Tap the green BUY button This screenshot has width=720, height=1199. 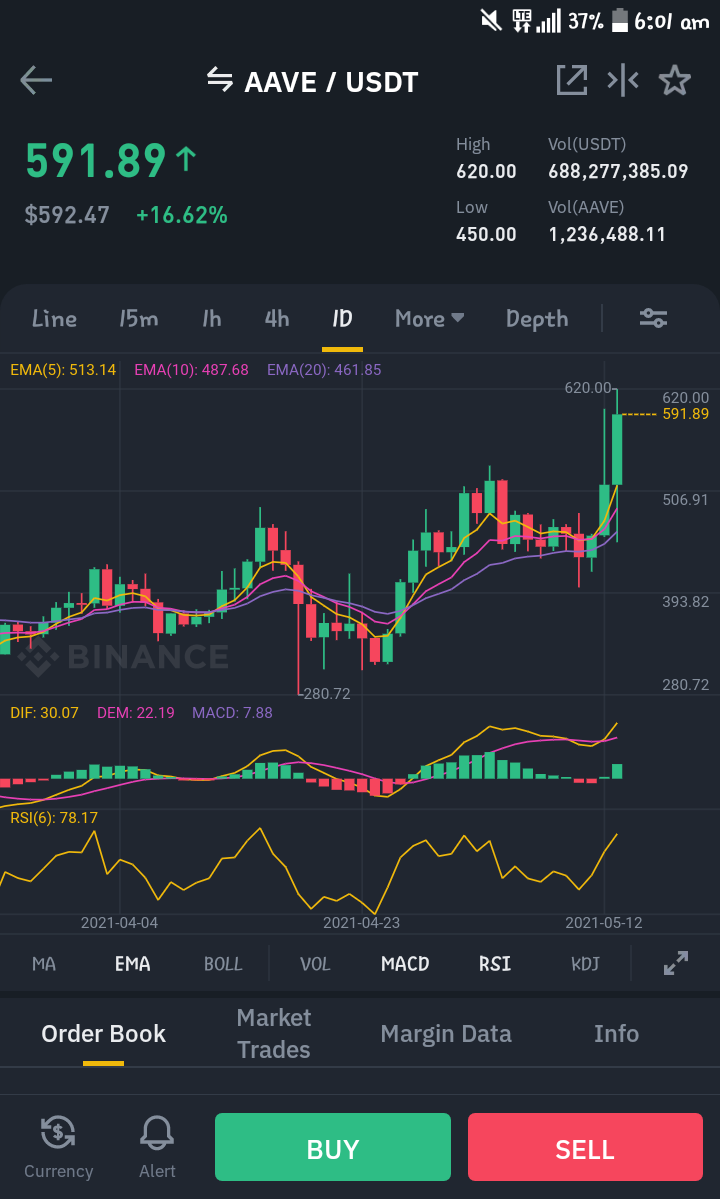click(x=332, y=1147)
